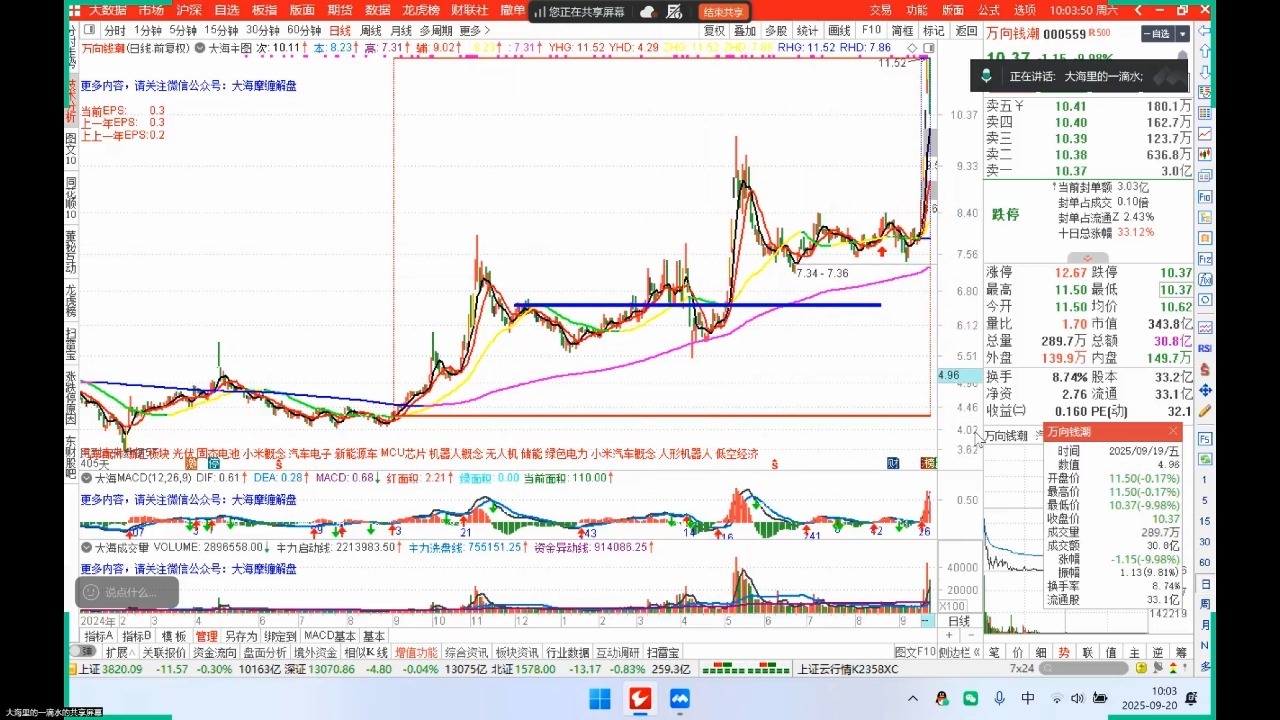The image size is (1280, 720).
Task: Open the 行业数据 tab
Action: point(568,652)
